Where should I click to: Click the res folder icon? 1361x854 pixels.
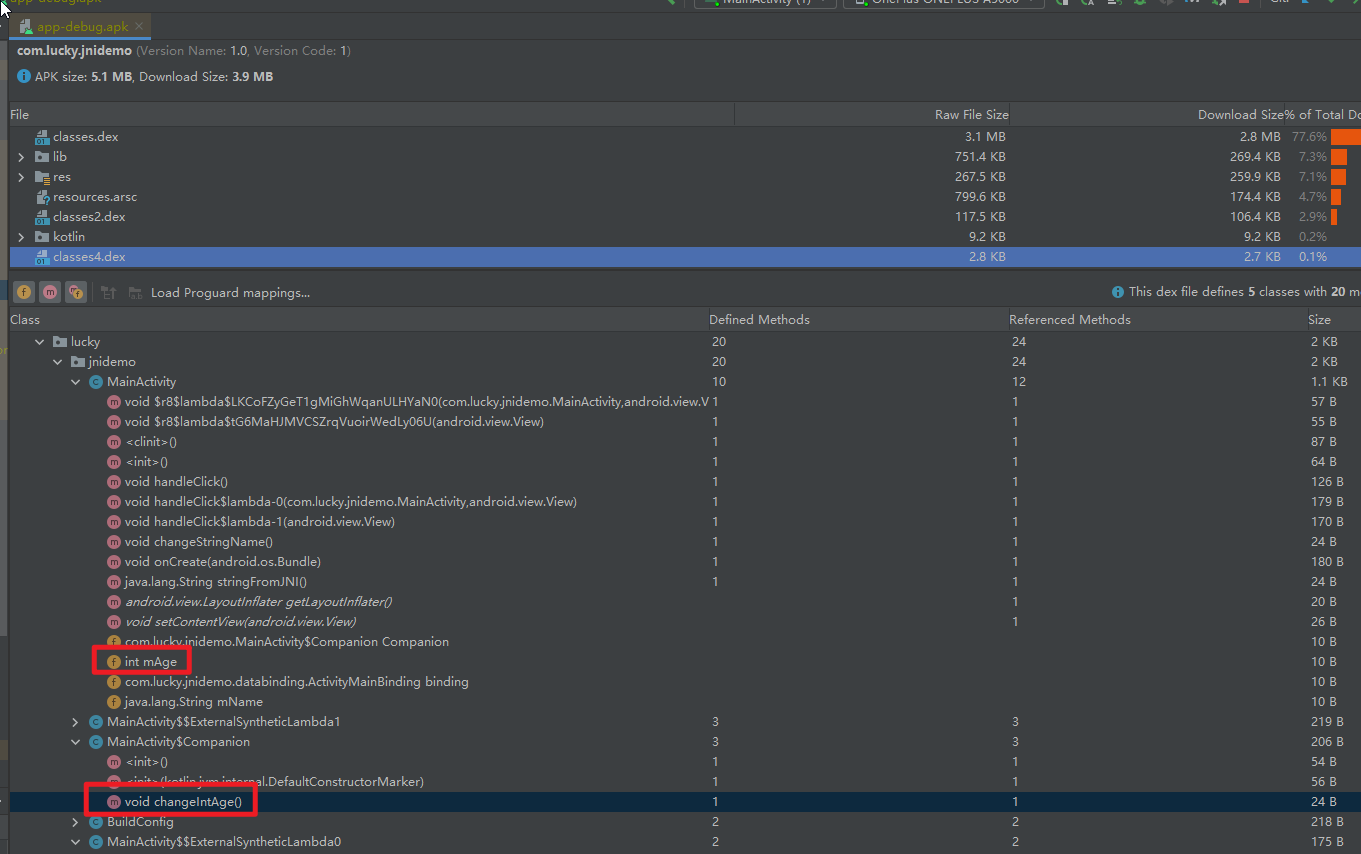tap(42, 177)
